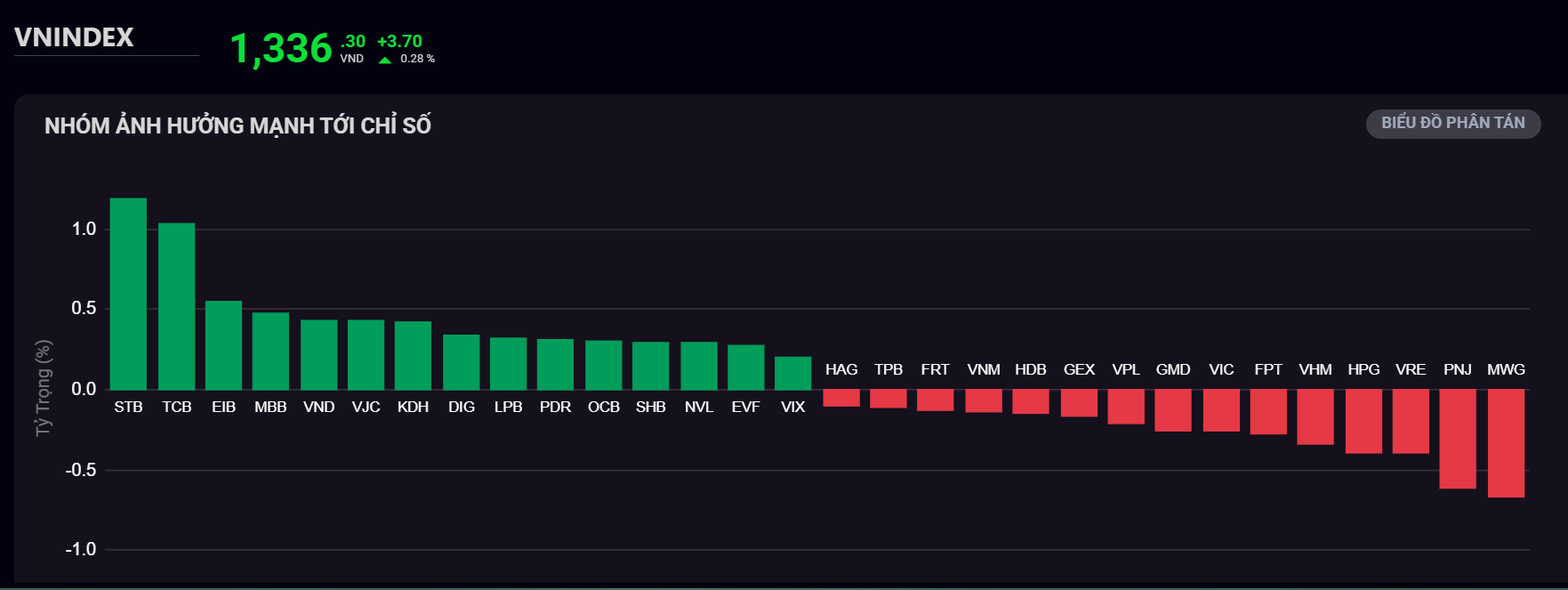Click the LPB ticker label
This screenshot has height=590, width=1568.
pos(508,407)
